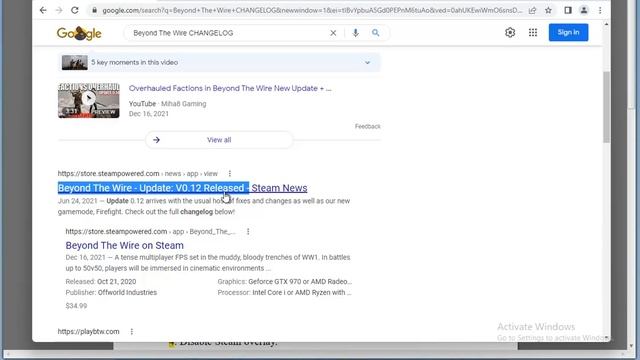
Task: Click the Released: Oct 21, 2020 text
Action: tap(101, 281)
